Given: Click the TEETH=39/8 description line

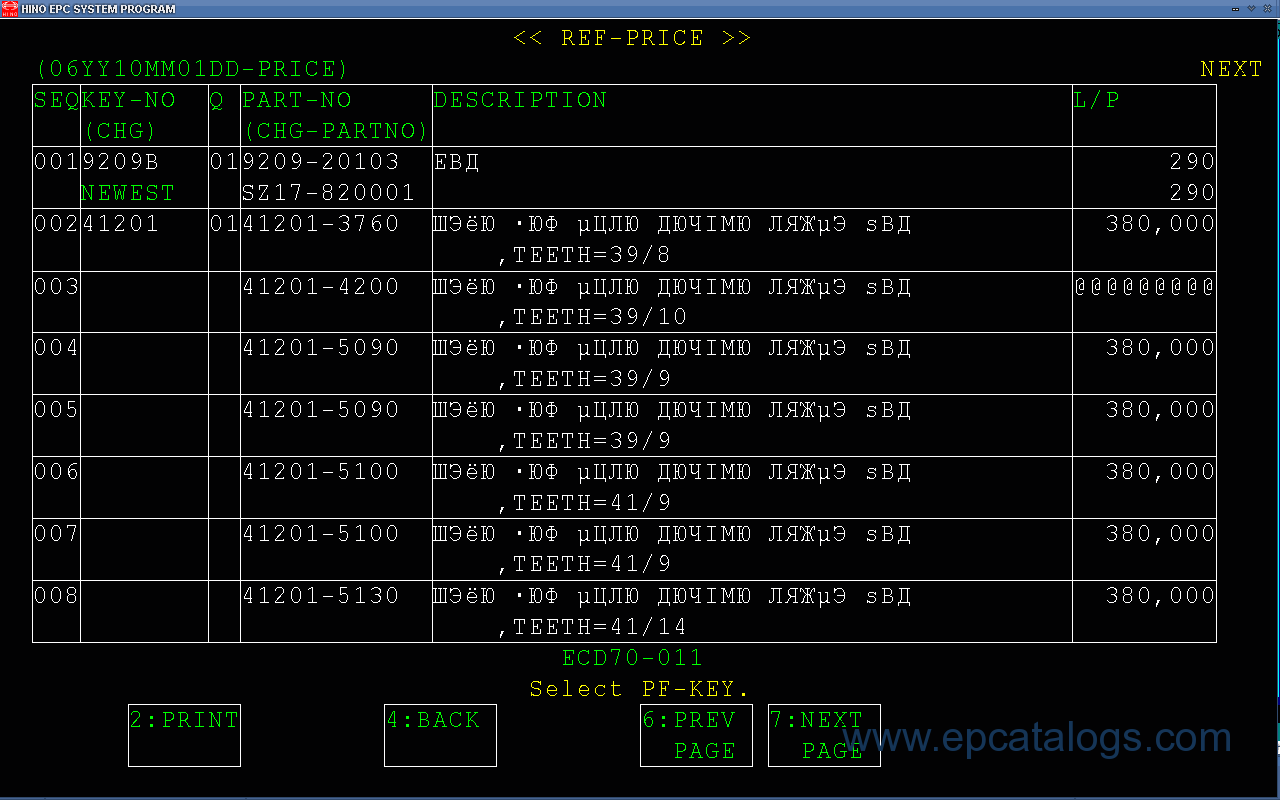Looking at the screenshot, I should click(584, 255).
